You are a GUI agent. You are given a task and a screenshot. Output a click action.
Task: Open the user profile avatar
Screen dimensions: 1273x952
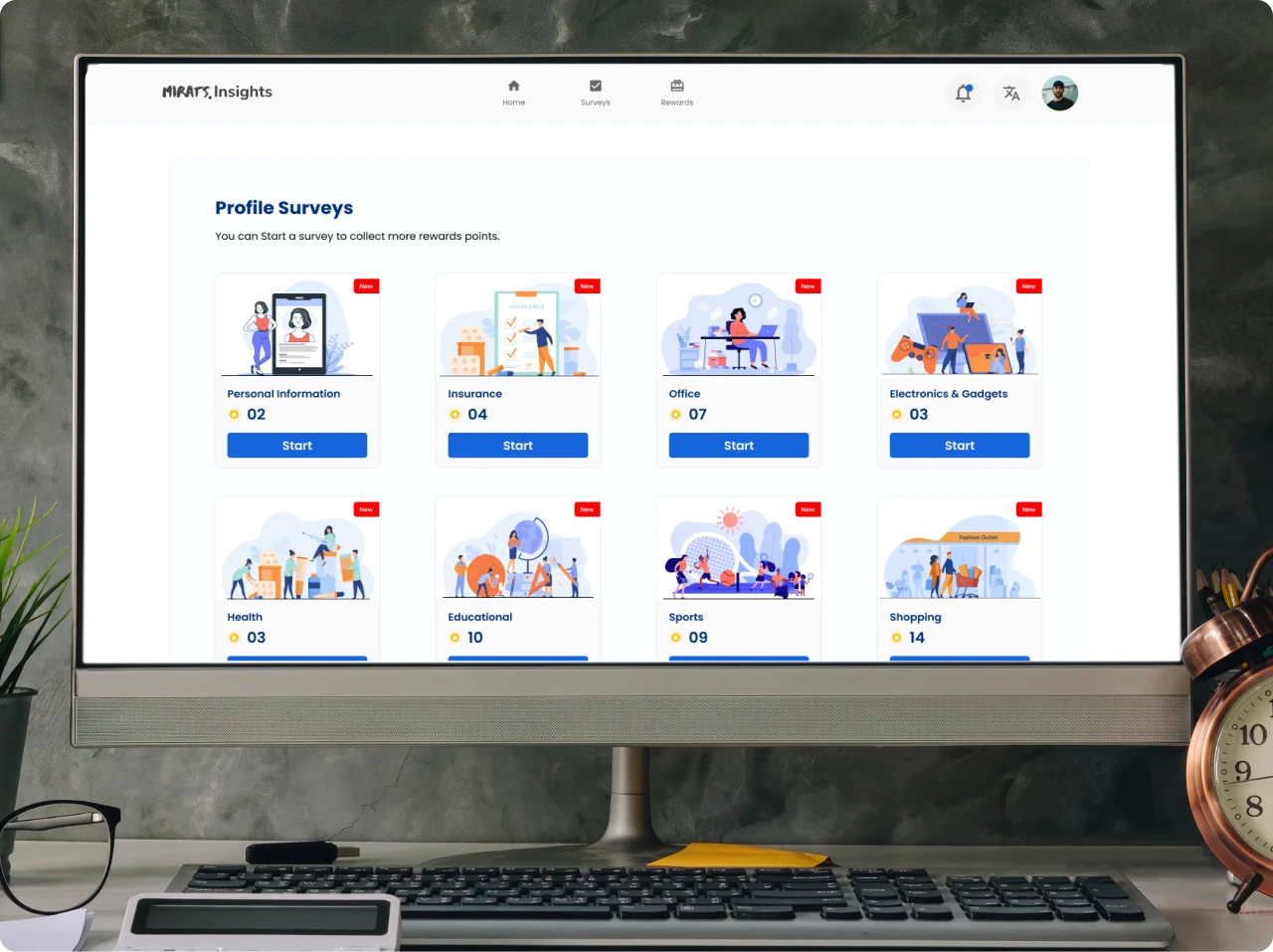coord(1060,94)
